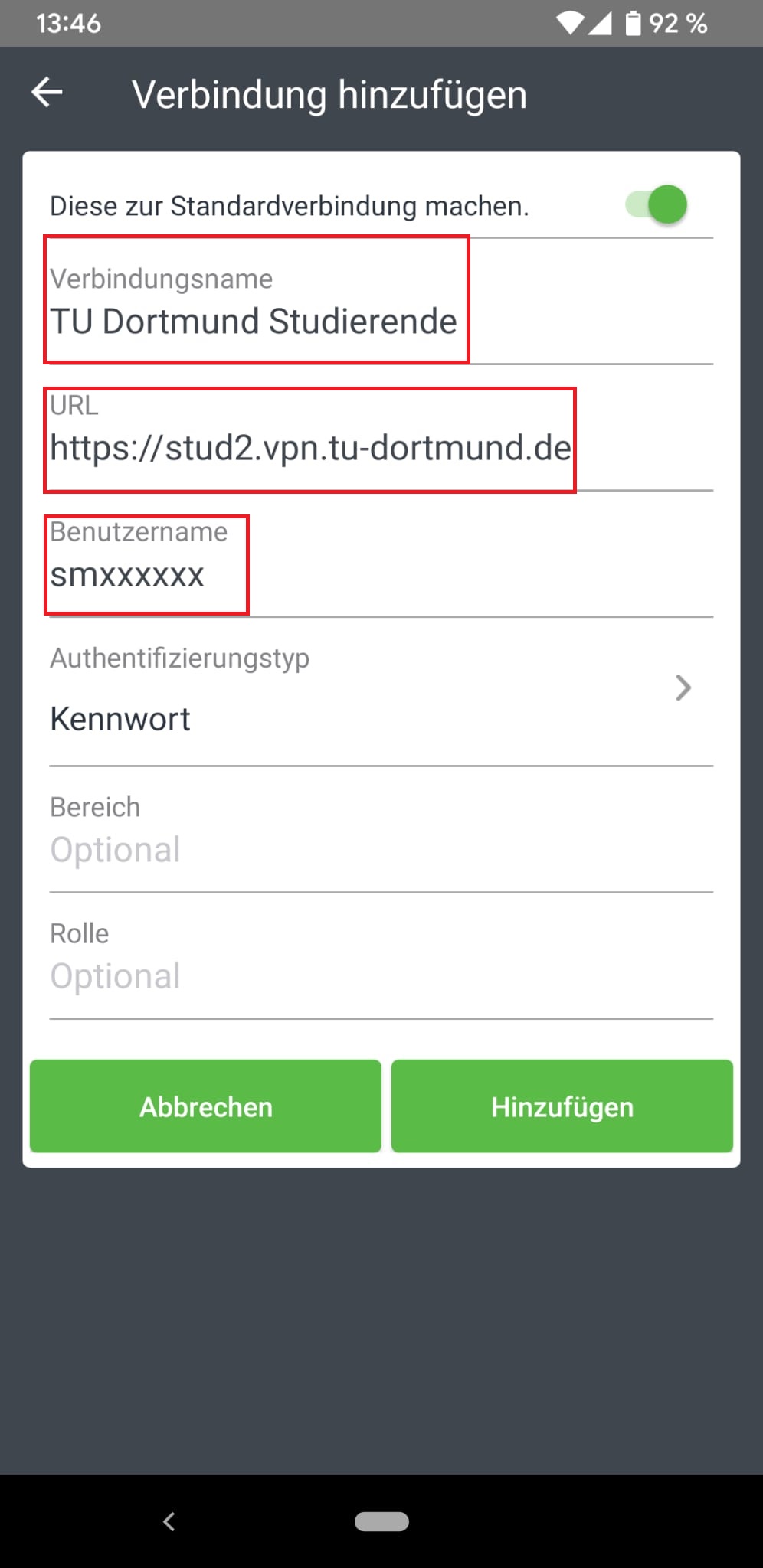763x1568 pixels.
Task: Tap the battery icon in status bar
Action: point(633,23)
